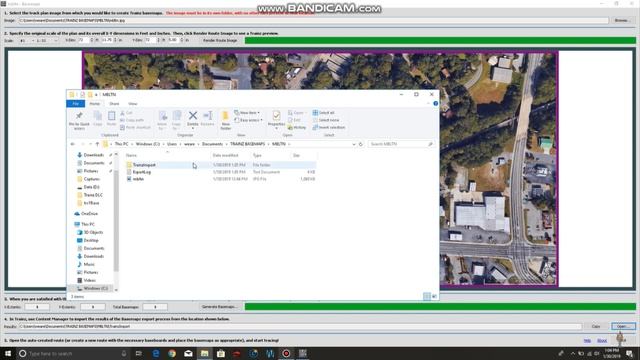Click the Copy icon in the ribbon
This screenshot has width=640, height=360.
click(98, 118)
